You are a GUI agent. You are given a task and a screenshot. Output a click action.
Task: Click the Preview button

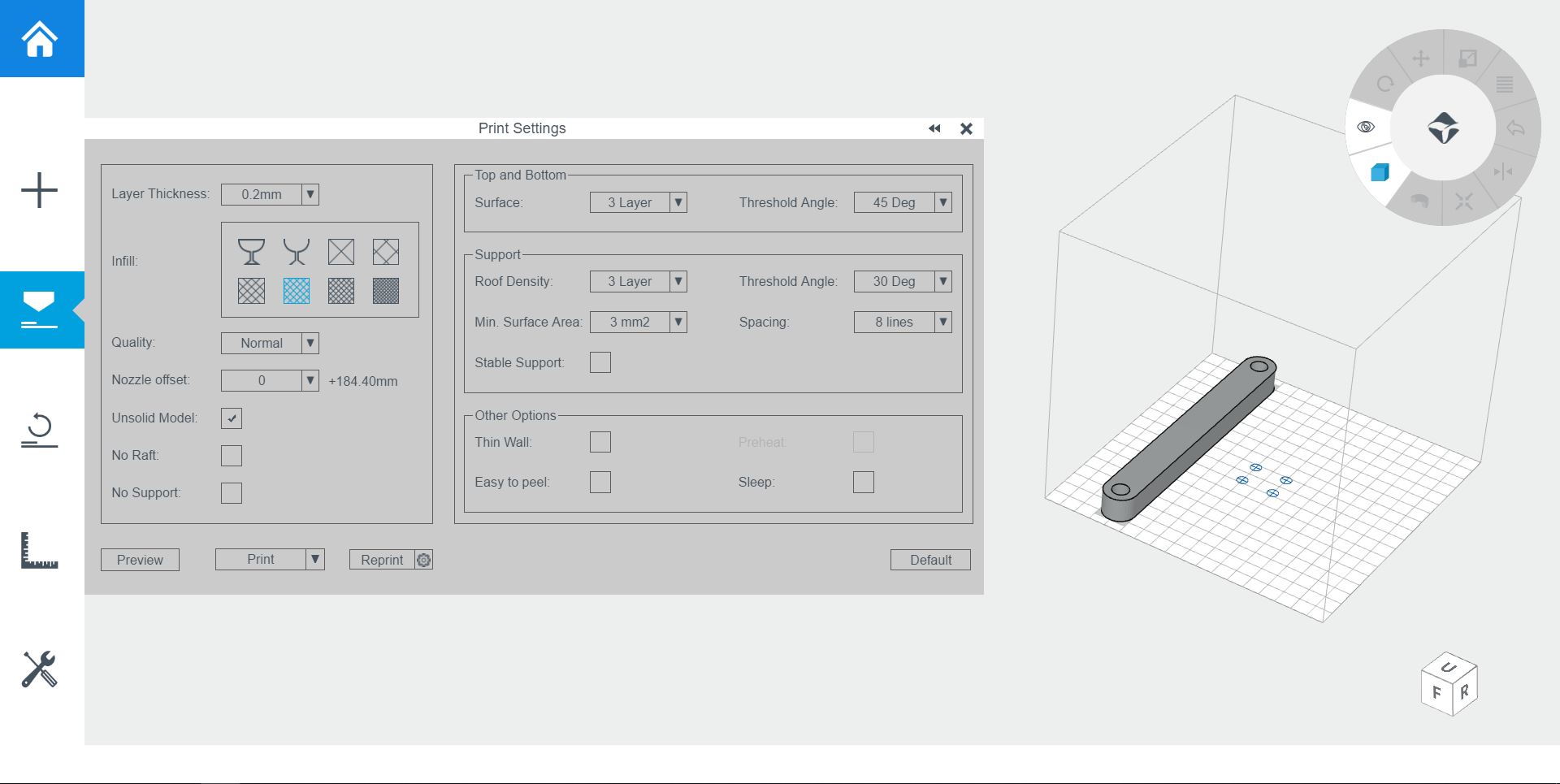coord(140,560)
